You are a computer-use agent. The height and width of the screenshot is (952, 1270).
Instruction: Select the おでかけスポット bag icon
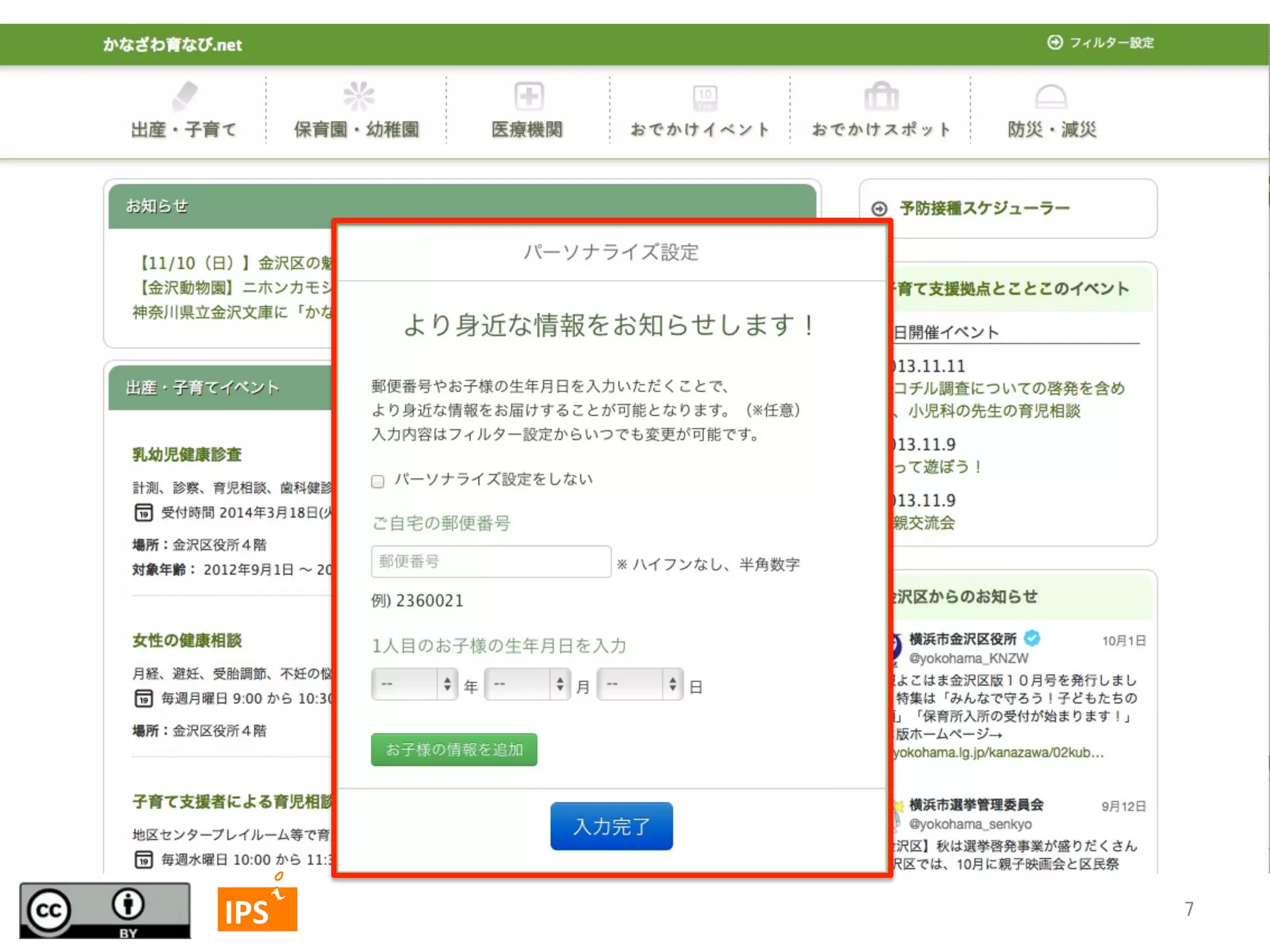881,97
